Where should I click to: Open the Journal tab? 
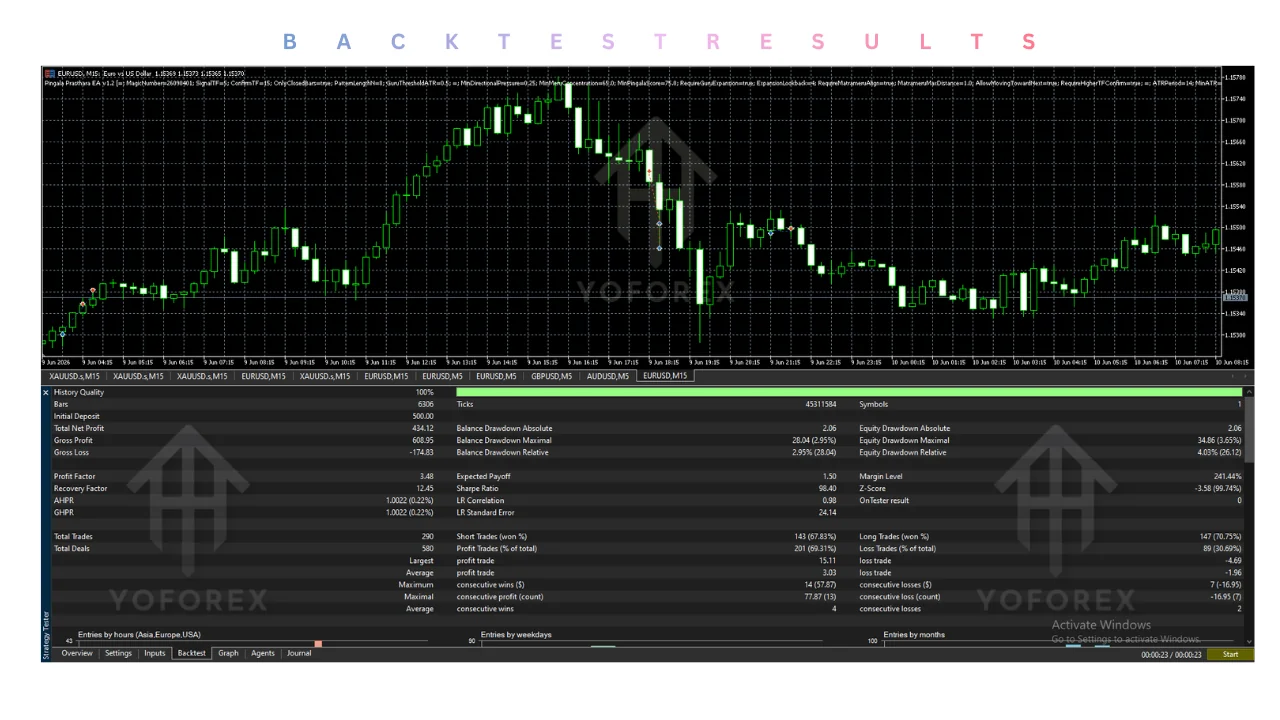[299, 653]
